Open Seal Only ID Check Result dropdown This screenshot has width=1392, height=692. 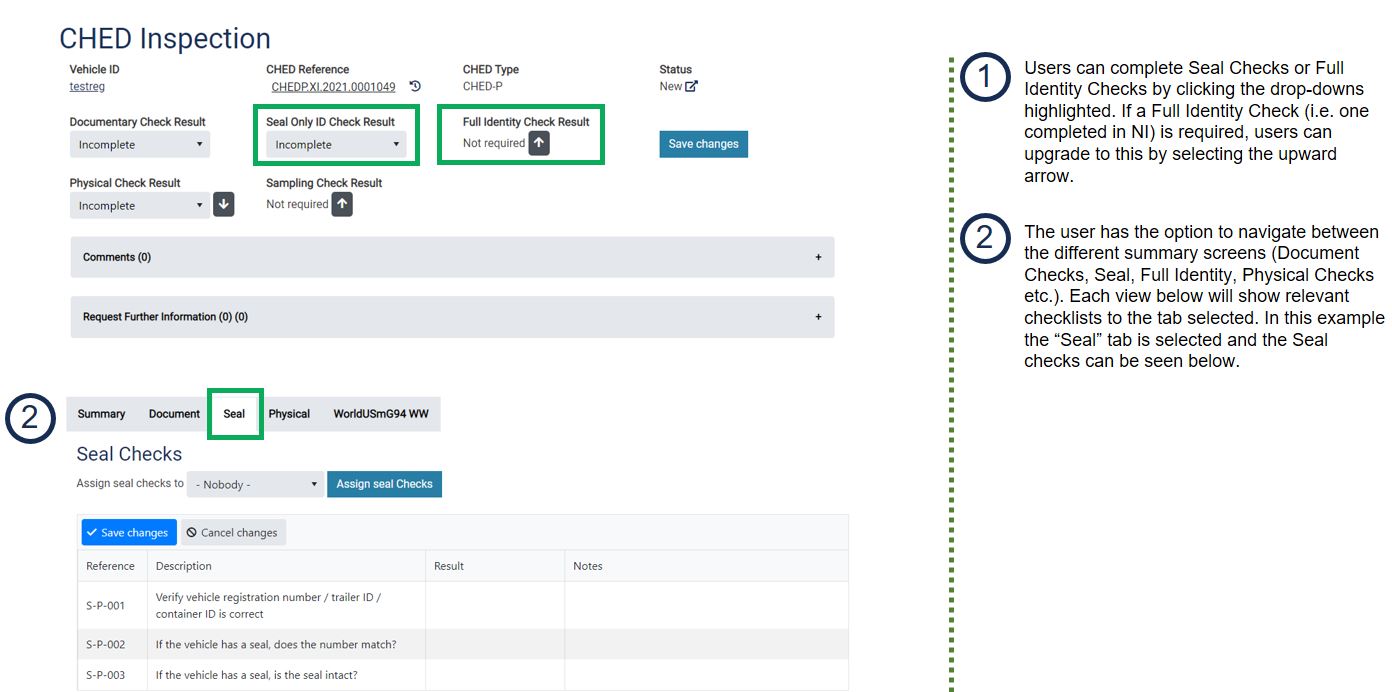point(336,145)
